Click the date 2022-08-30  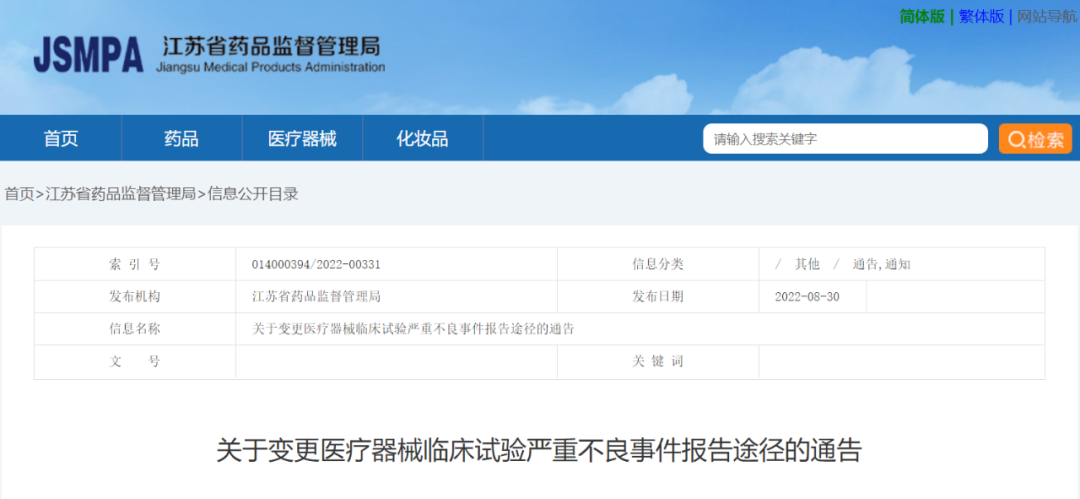(807, 297)
